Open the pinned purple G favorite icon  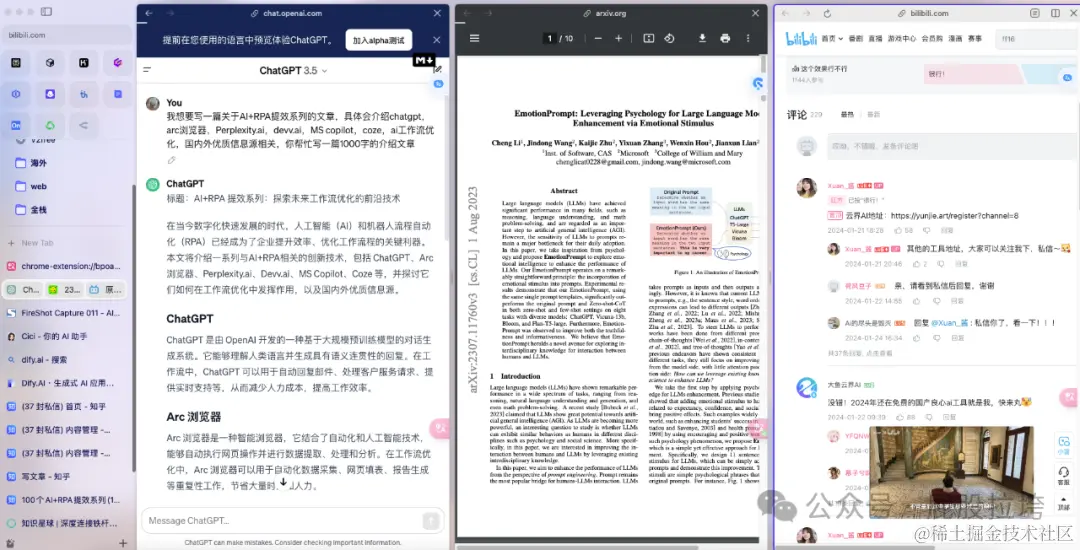[x=118, y=63]
